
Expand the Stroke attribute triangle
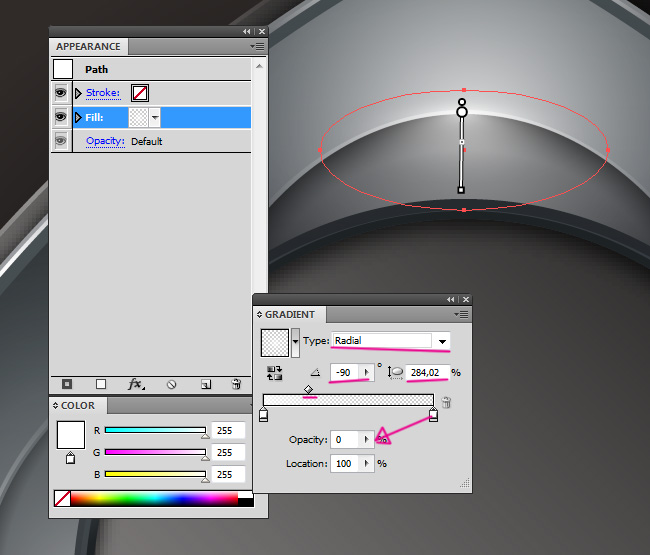pyautogui.click(x=79, y=93)
